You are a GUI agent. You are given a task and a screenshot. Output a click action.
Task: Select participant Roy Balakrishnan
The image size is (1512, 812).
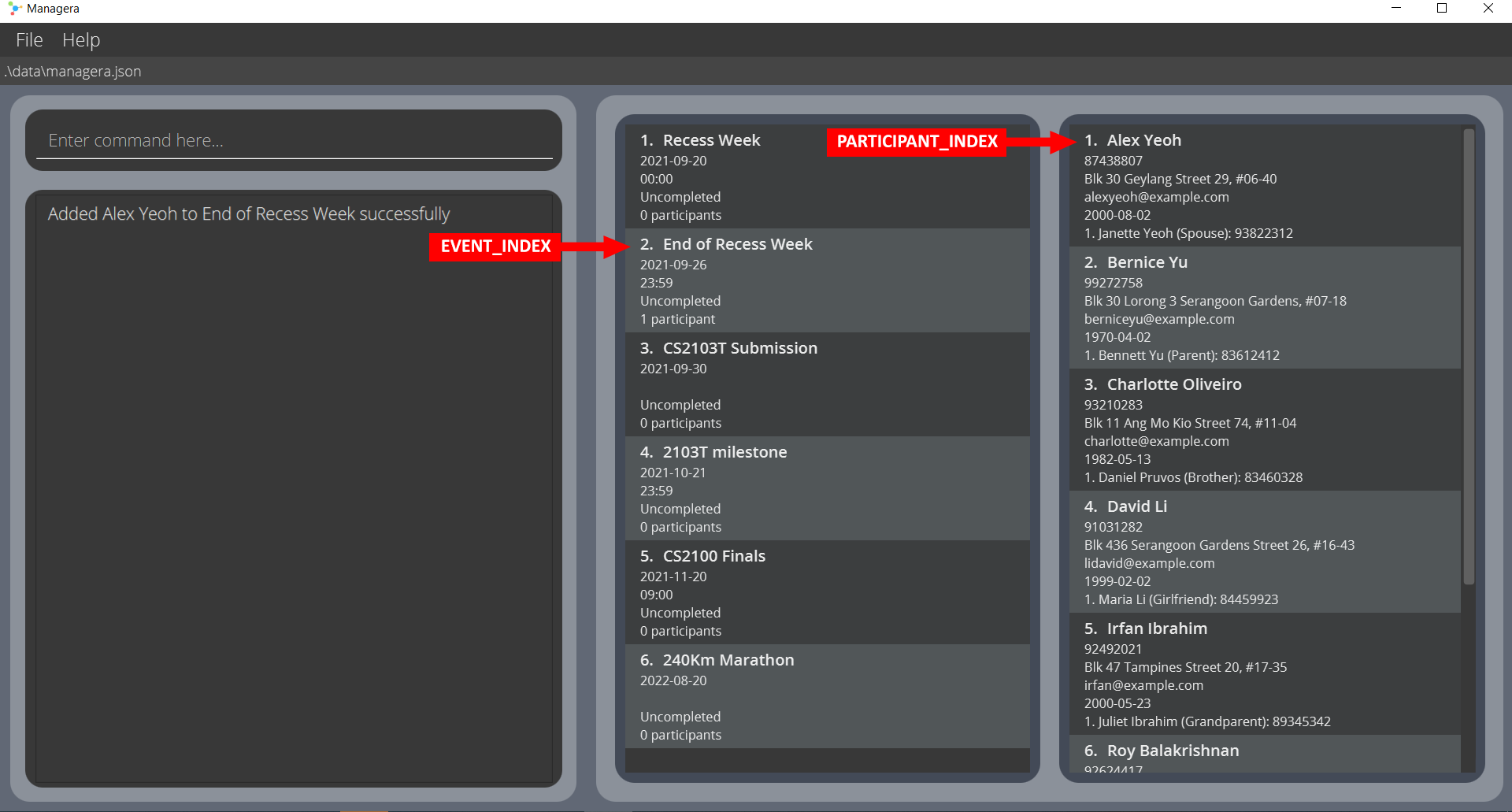pyautogui.click(x=1265, y=754)
